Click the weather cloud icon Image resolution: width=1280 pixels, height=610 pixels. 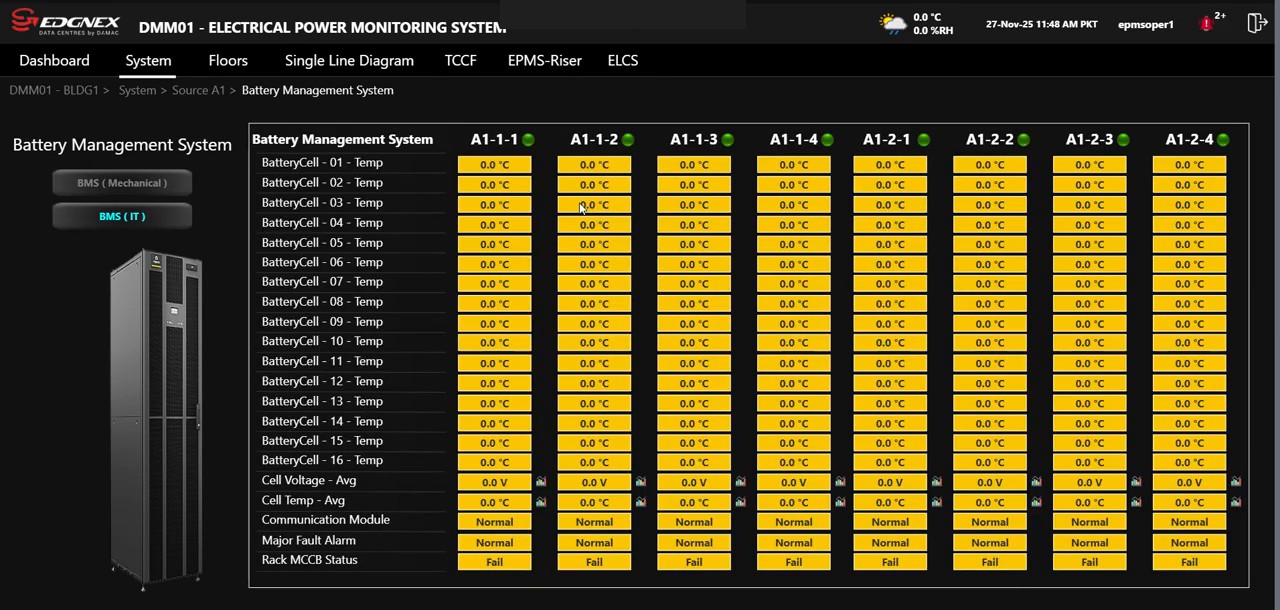click(x=893, y=24)
